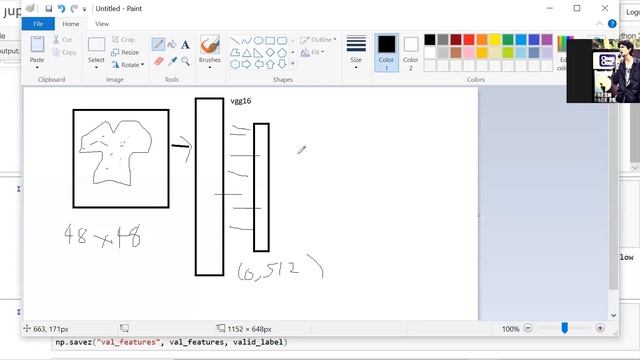
Task: Choose the Right arrow shape
Action: click(x=247, y=64)
